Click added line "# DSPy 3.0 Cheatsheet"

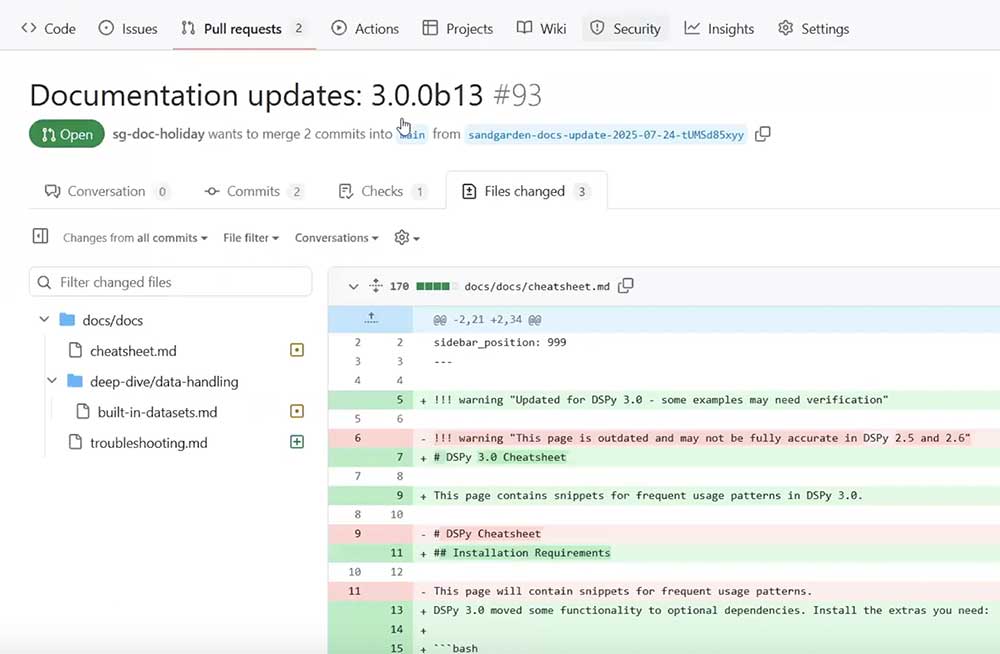click(x=499, y=457)
